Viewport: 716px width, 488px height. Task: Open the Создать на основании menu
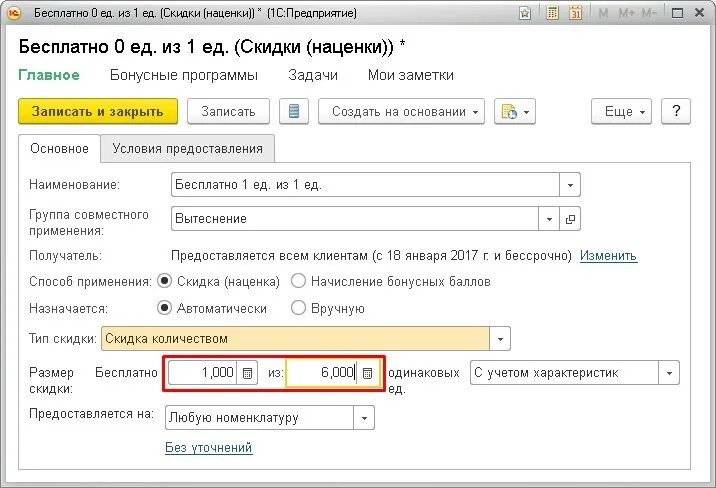click(401, 111)
